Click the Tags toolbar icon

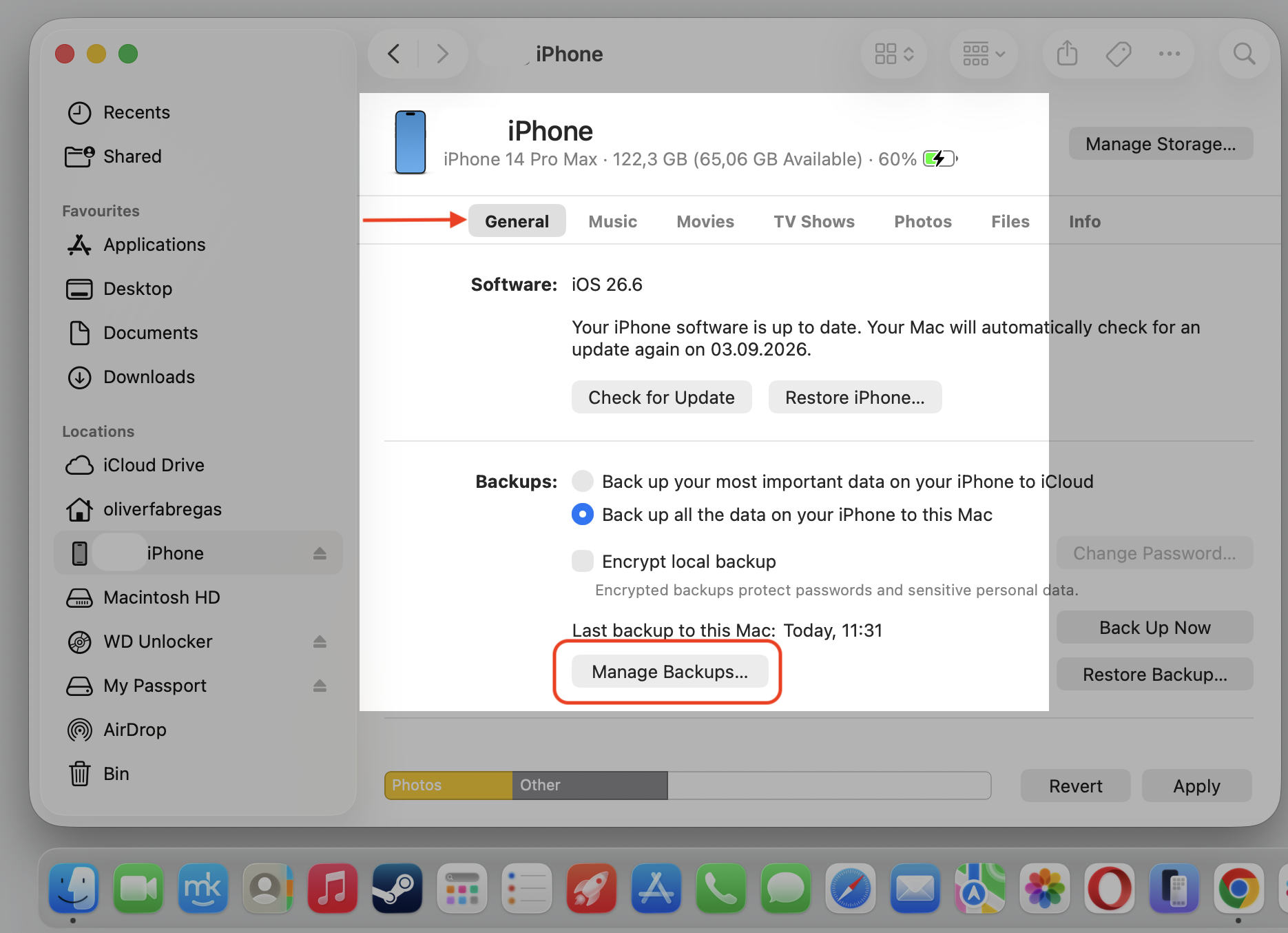1119,54
